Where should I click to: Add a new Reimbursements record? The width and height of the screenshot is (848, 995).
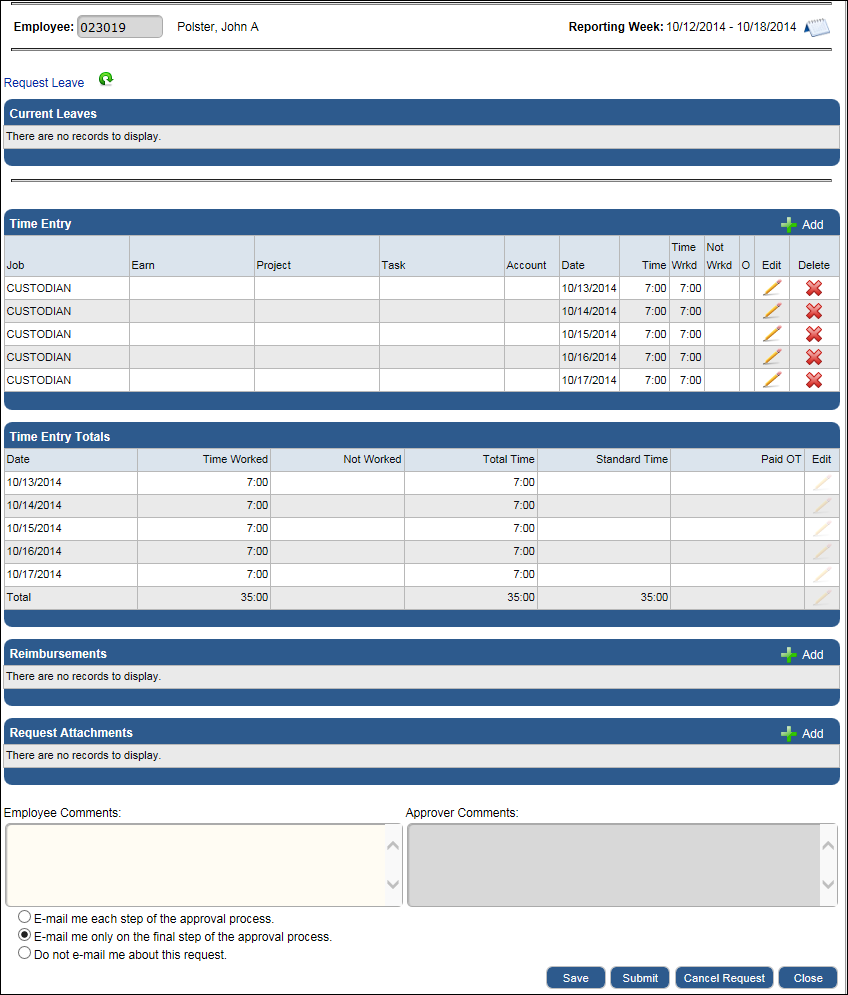click(802, 655)
